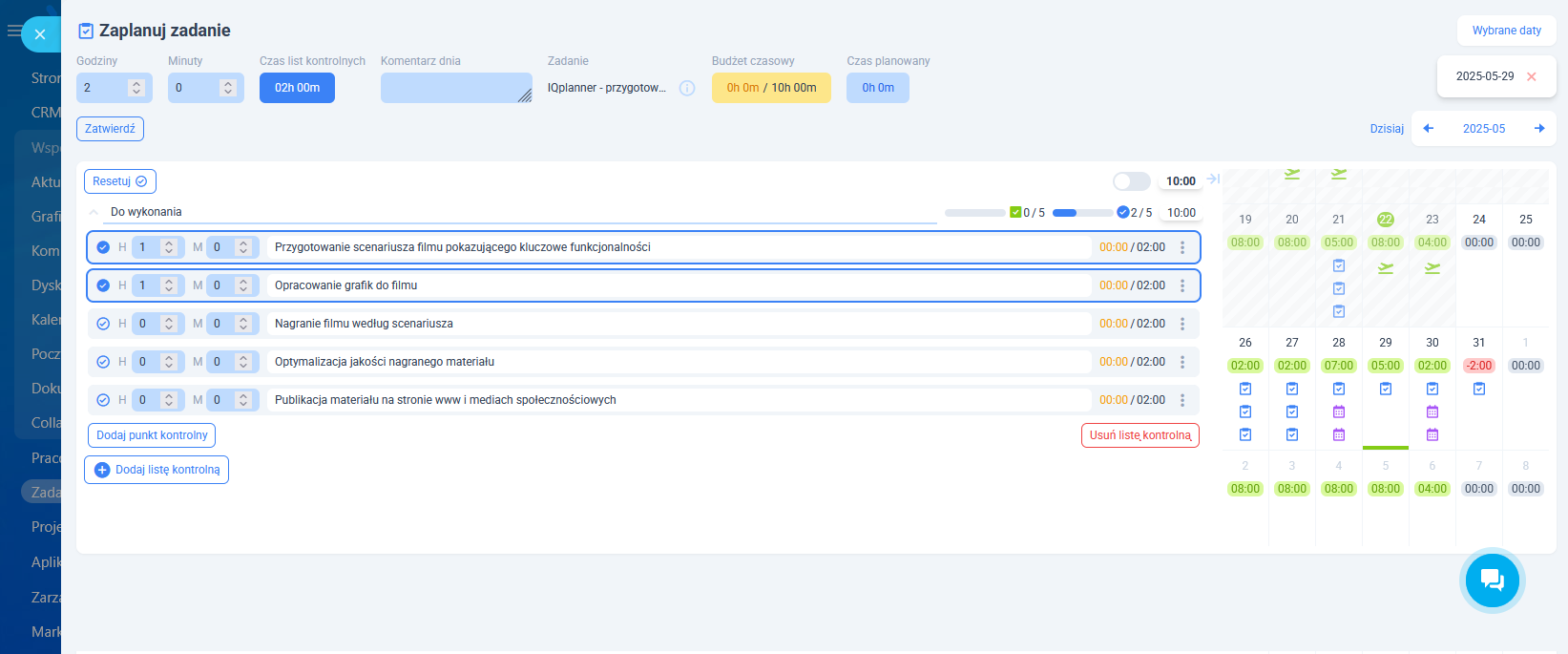Click 'Dodaj listę kontrolną' button
The width and height of the screenshot is (1568, 654).
click(157, 470)
